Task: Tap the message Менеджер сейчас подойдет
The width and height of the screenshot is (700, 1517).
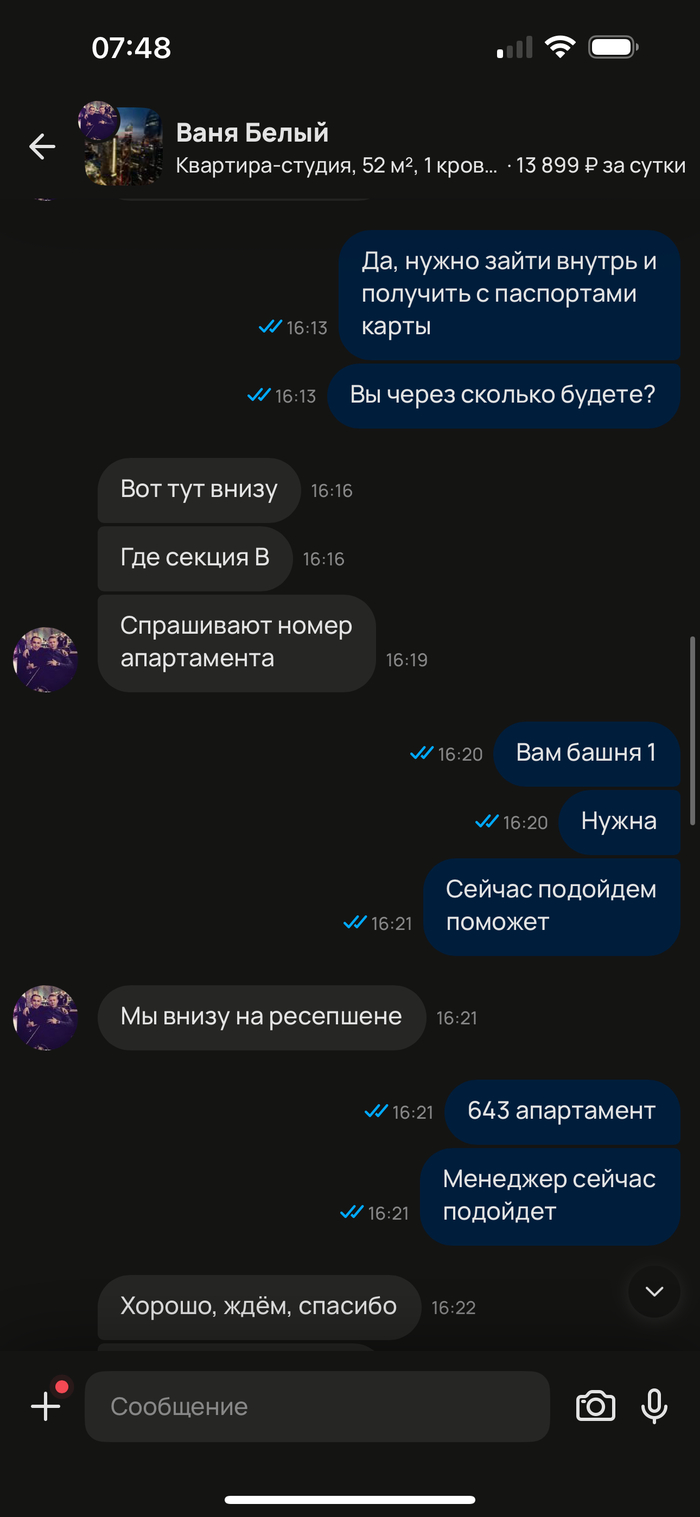Action: click(549, 1195)
